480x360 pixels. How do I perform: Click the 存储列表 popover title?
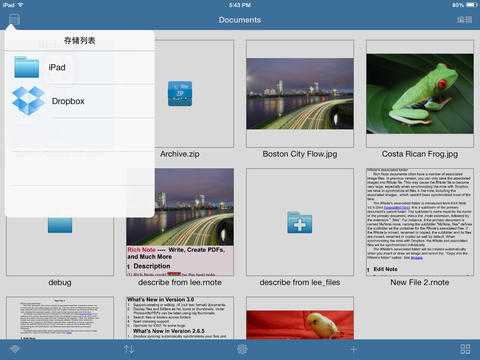(x=80, y=41)
